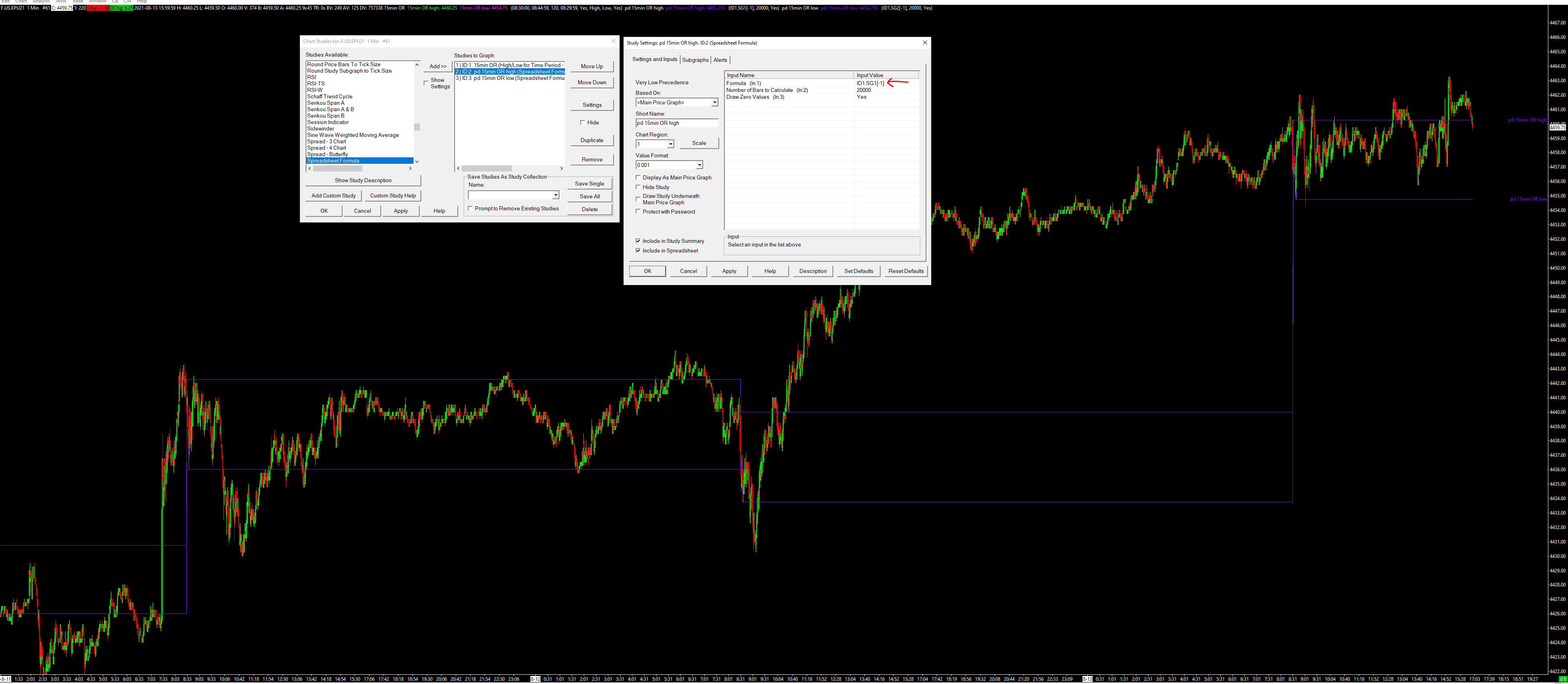Enable the Hide Study checkbox

tap(638, 187)
